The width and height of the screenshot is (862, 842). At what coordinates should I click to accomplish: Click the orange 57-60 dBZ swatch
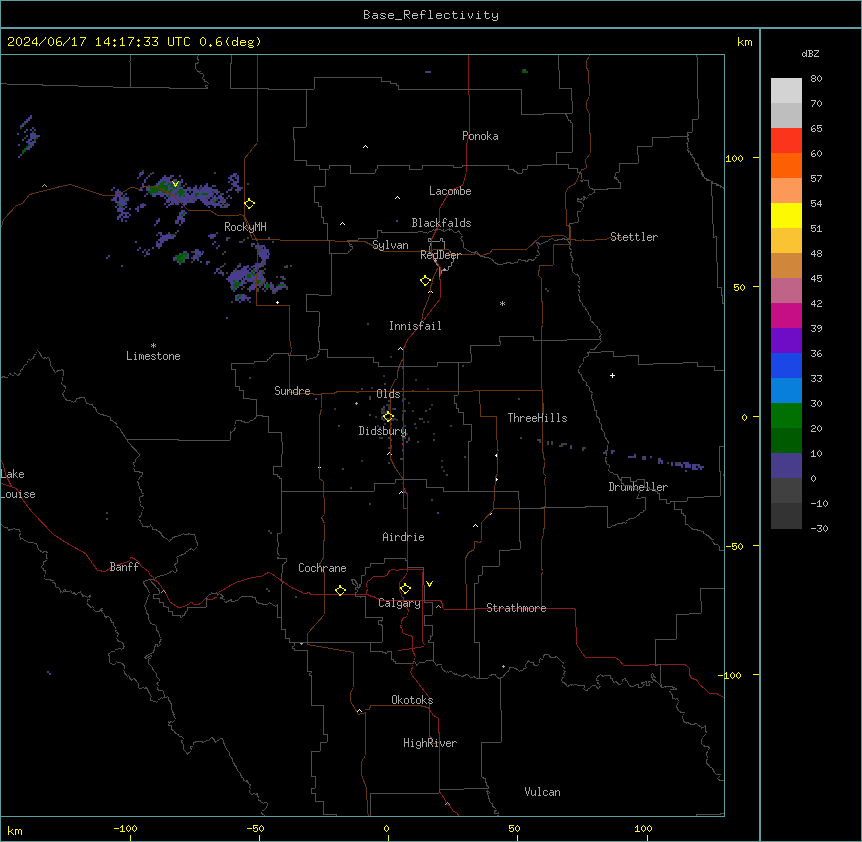[x=786, y=165]
